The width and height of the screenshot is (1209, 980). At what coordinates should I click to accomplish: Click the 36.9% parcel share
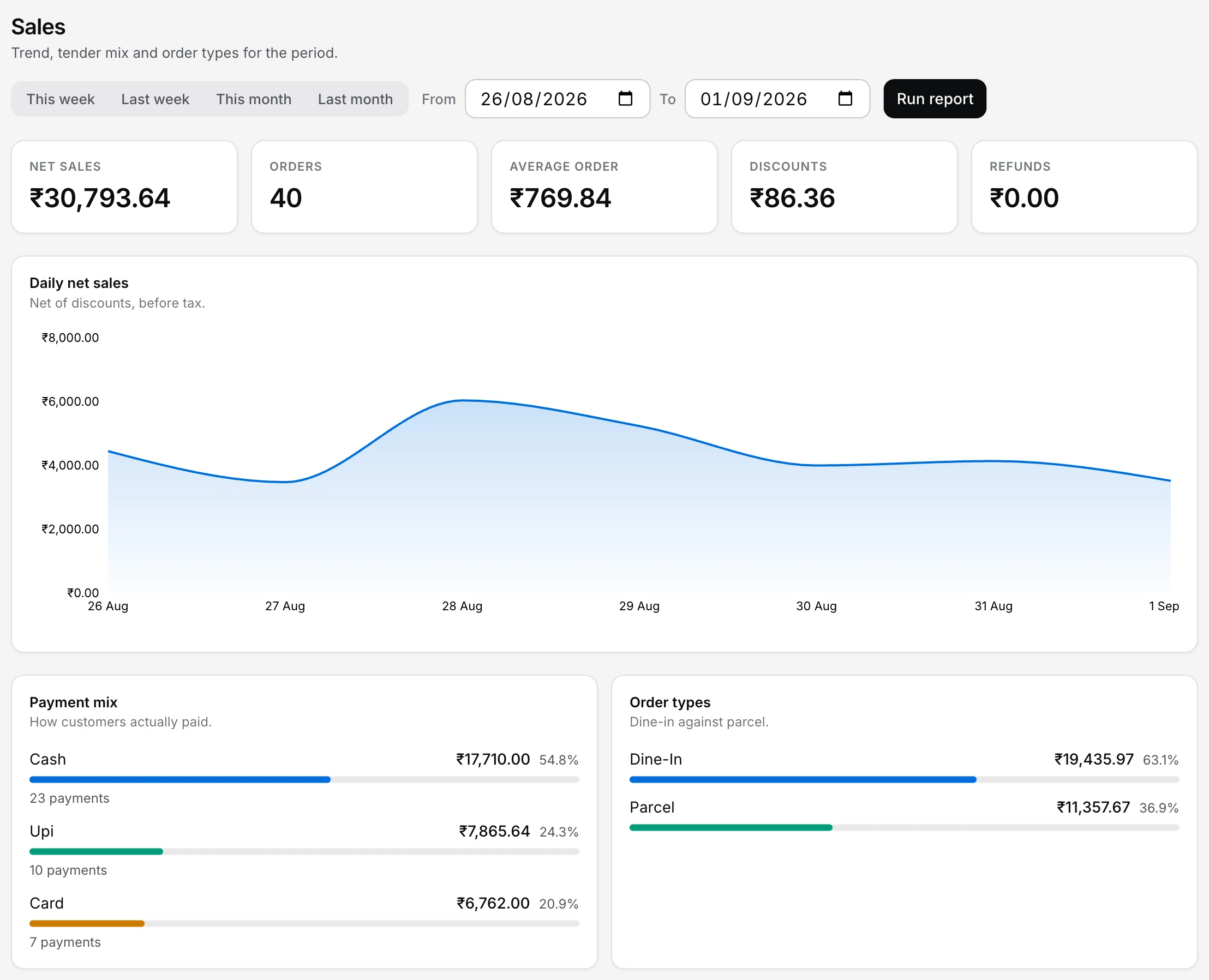pyautogui.click(x=1159, y=808)
